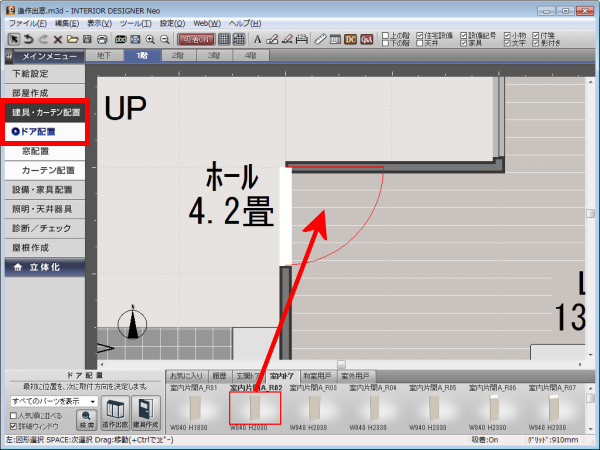Click the red X delete icon
Screen dimensions: 600x450
(58, 38)
